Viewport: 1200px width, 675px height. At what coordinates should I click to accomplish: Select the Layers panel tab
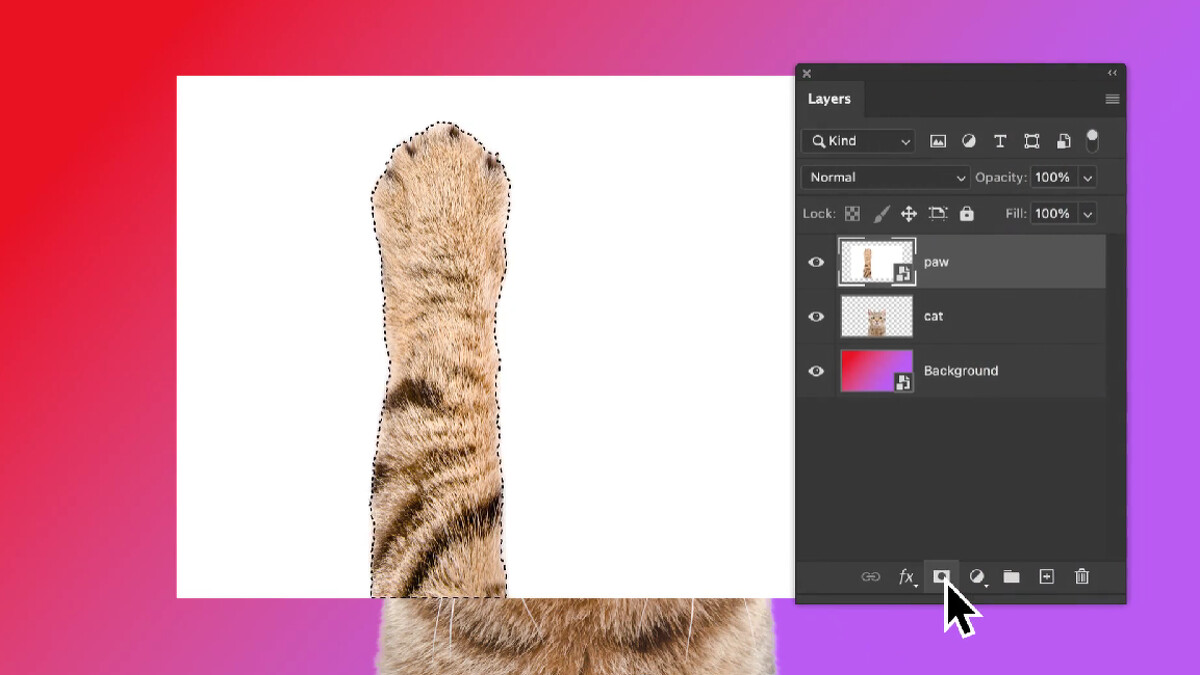[829, 99]
